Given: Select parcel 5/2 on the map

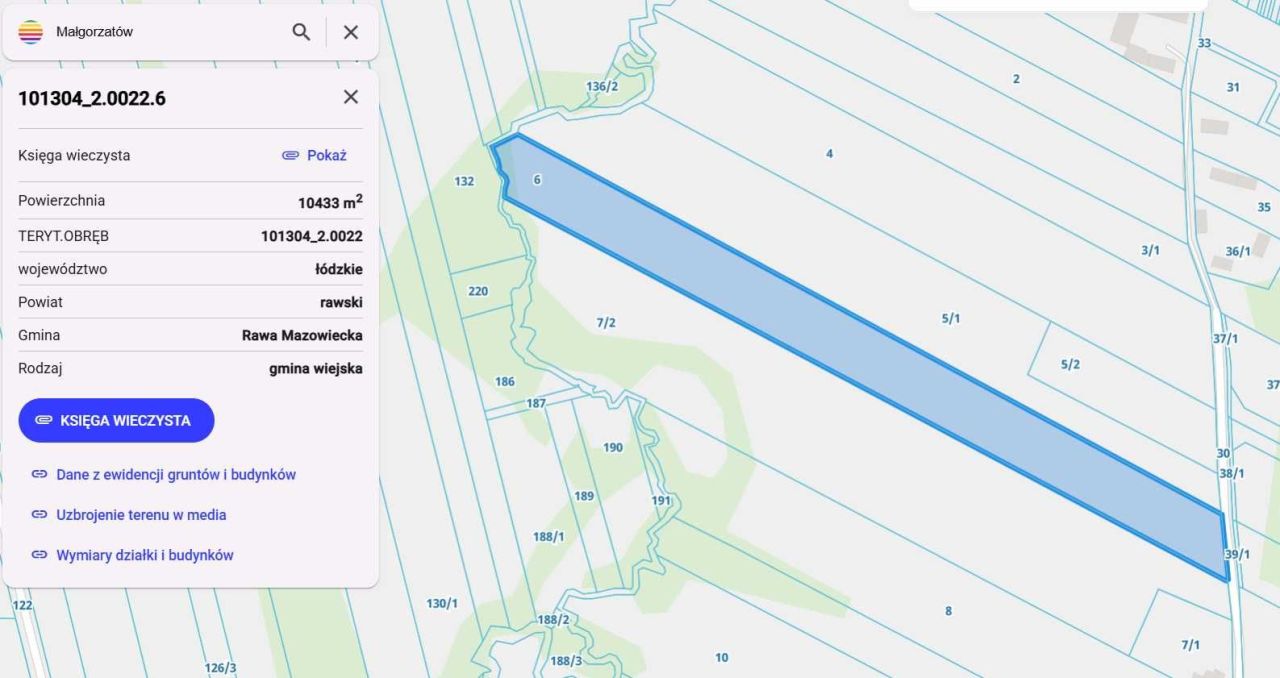Looking at the screenshot, I should coord(1070,364).
